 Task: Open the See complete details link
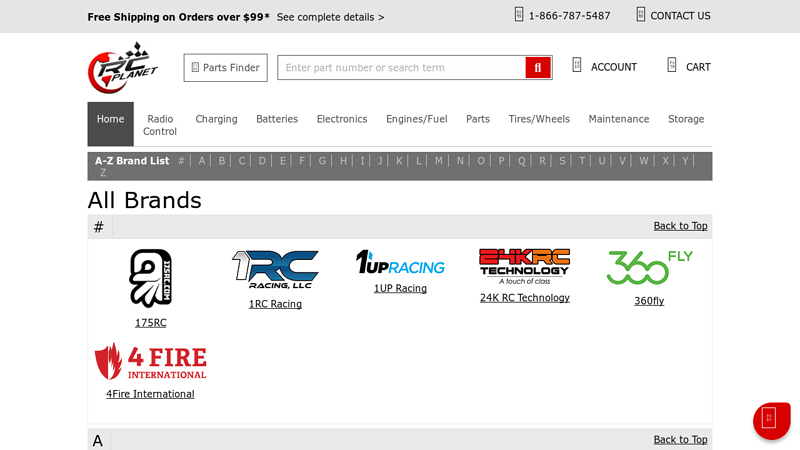click(330, 17)
